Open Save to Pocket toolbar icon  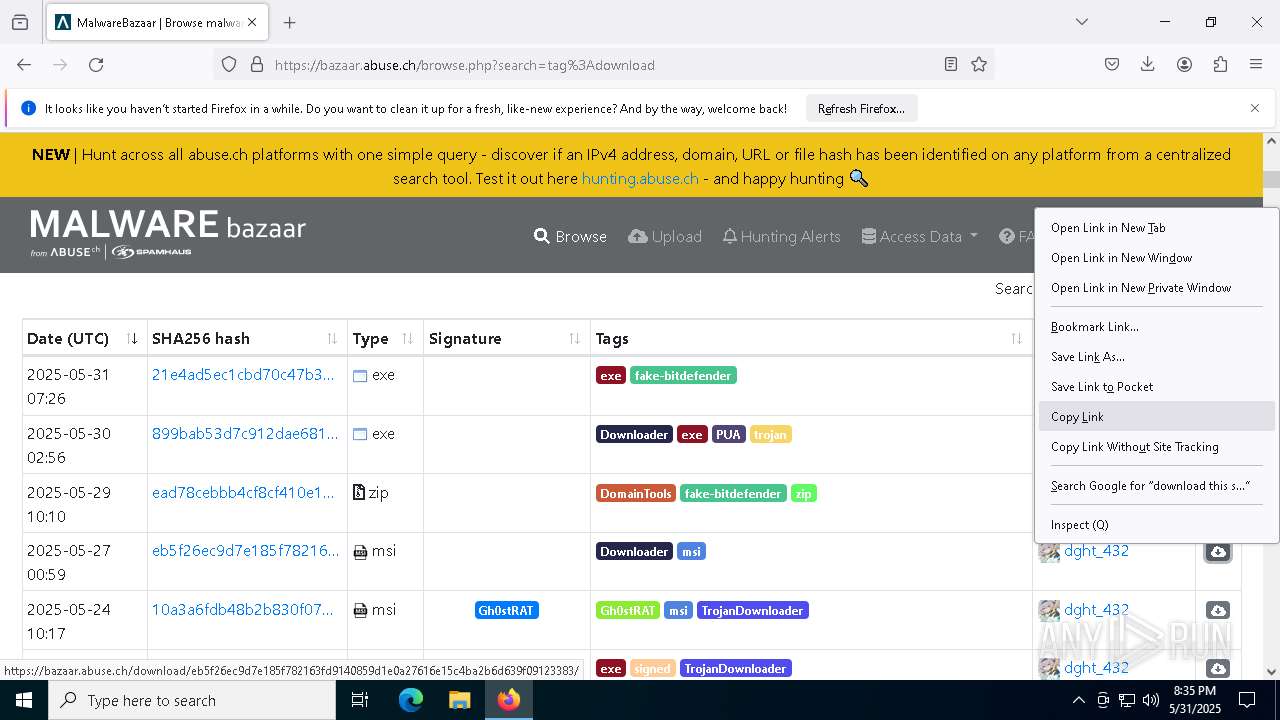(1112, 64)
